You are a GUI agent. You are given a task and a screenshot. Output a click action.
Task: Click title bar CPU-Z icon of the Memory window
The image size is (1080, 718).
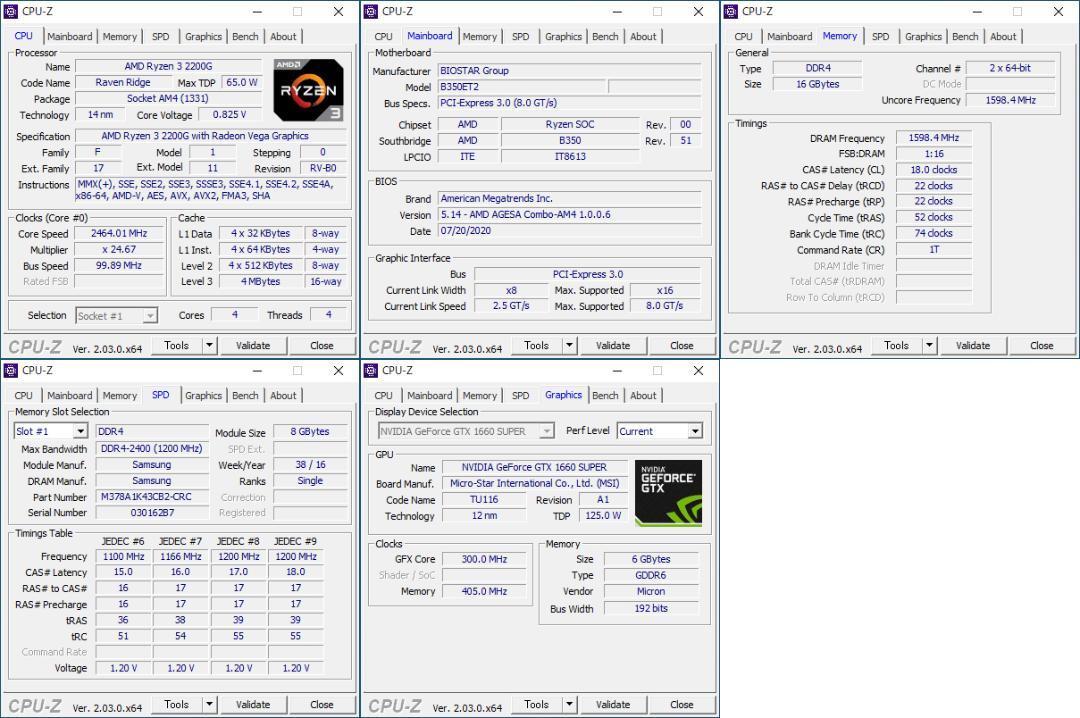pos(730,11)
